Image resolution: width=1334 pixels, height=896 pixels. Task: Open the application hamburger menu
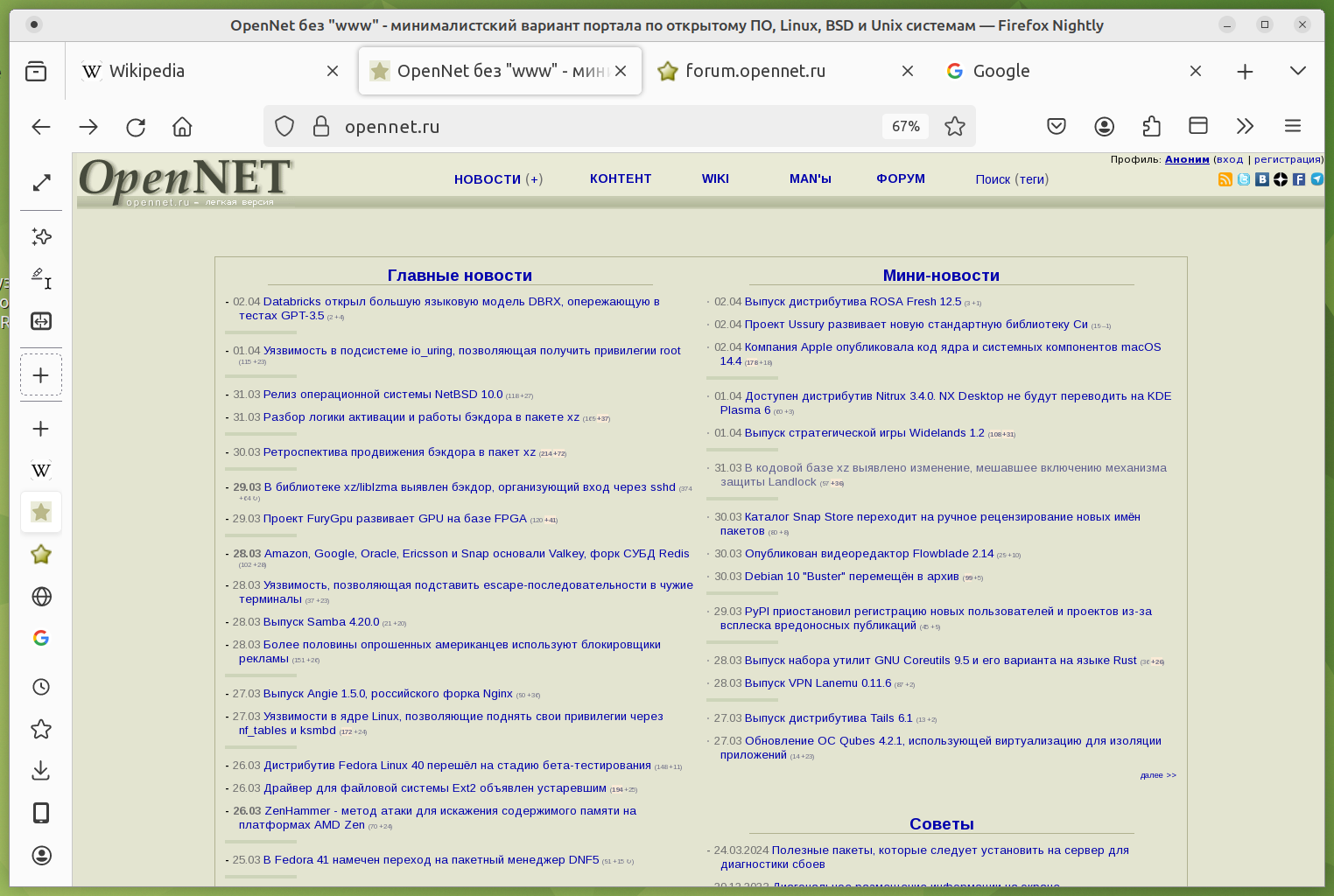click(x=1293, y=126)
